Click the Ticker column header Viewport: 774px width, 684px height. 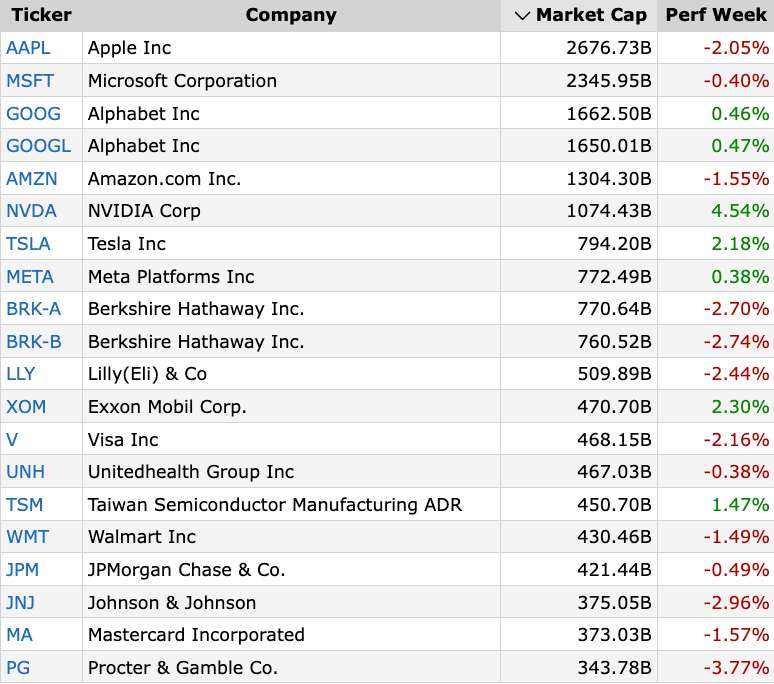41,15
